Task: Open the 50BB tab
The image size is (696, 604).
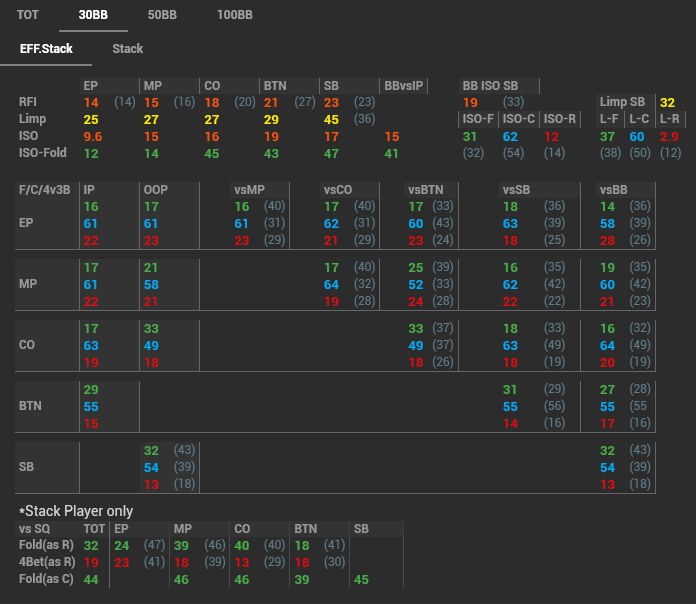Action: click(163, 16)
